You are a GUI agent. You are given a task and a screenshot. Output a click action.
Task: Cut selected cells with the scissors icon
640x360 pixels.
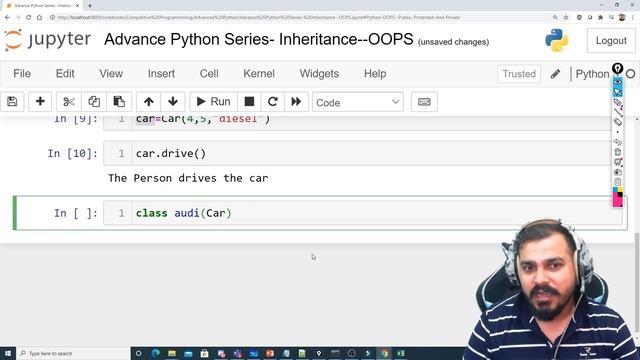(69, 102)
